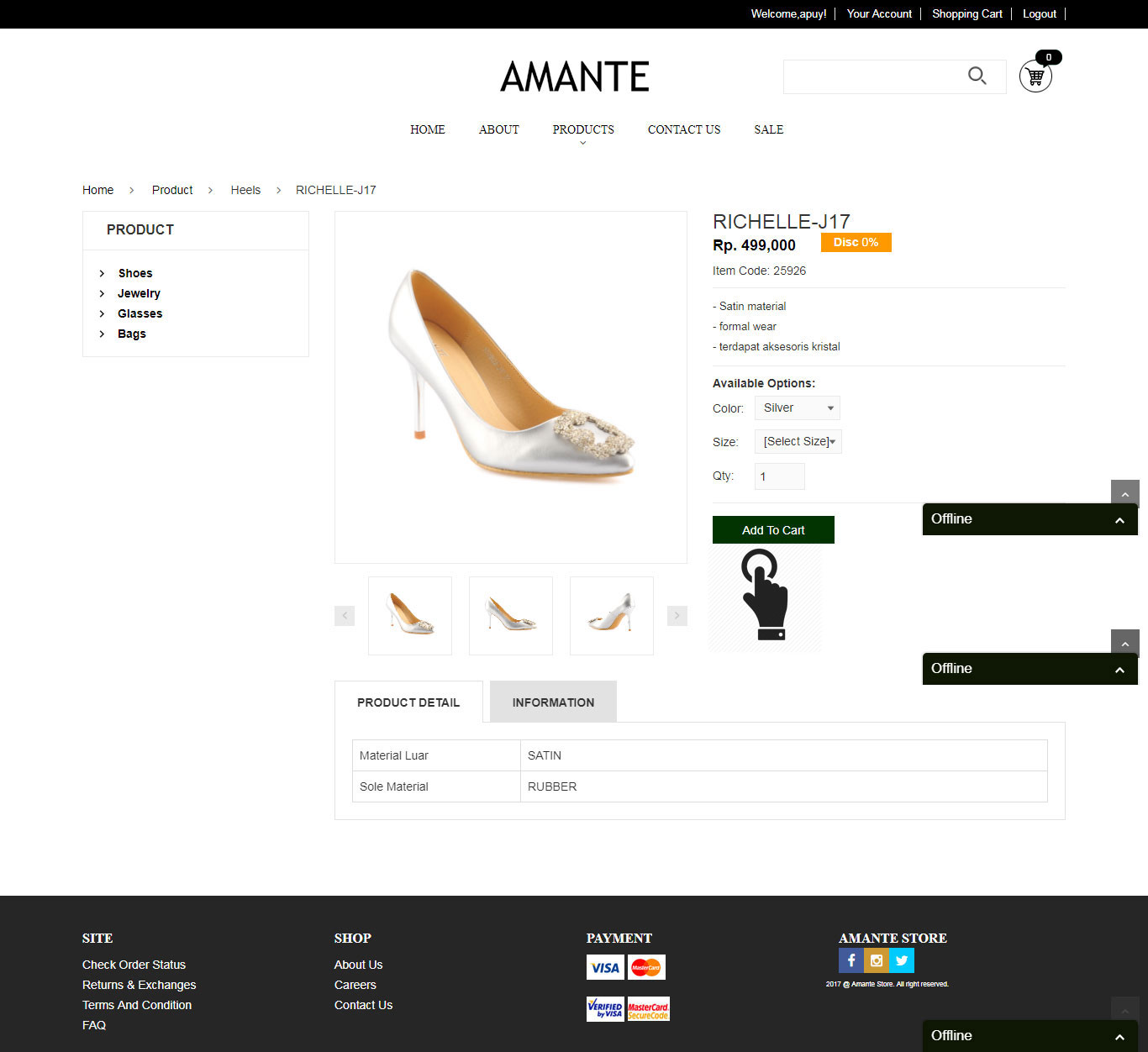Open the PRODUCTS menu

583,129
